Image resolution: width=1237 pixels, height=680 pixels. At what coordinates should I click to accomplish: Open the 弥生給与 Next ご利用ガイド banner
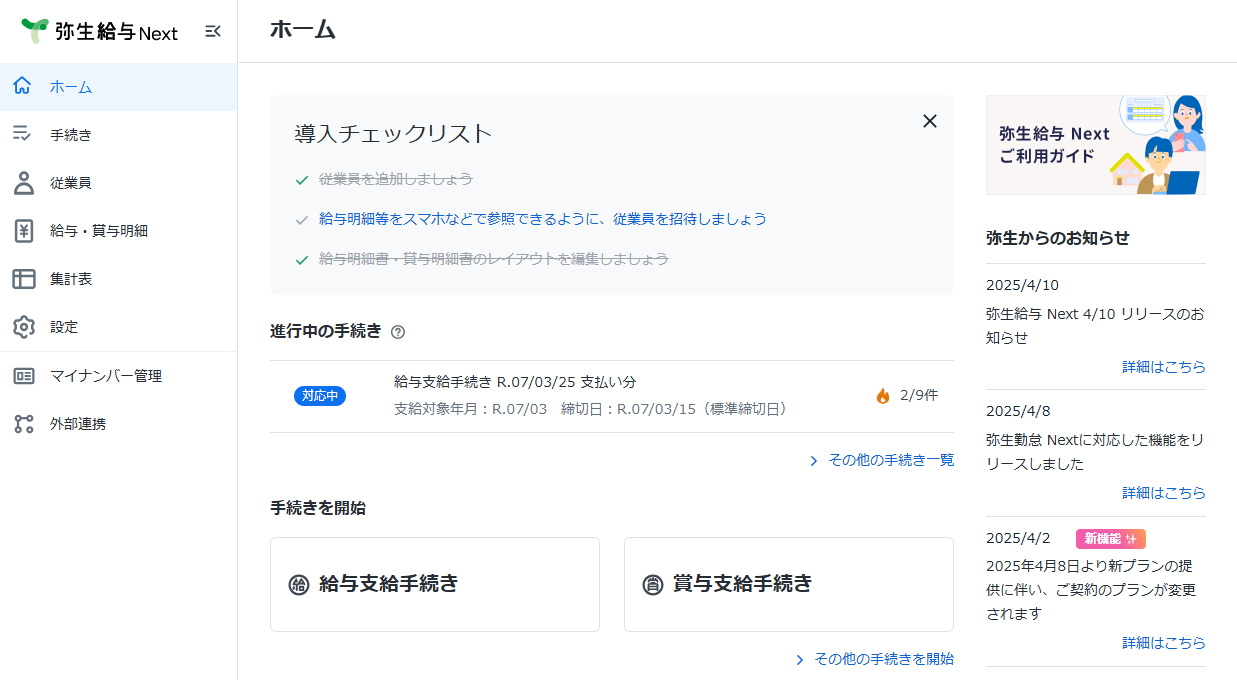(1095, 144)
